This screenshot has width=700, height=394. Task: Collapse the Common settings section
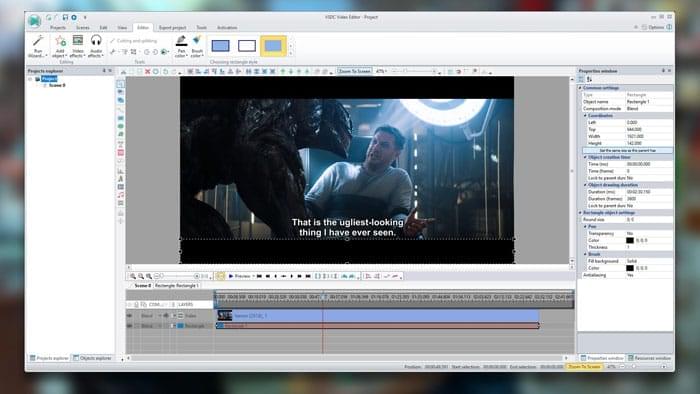point(580,88)
